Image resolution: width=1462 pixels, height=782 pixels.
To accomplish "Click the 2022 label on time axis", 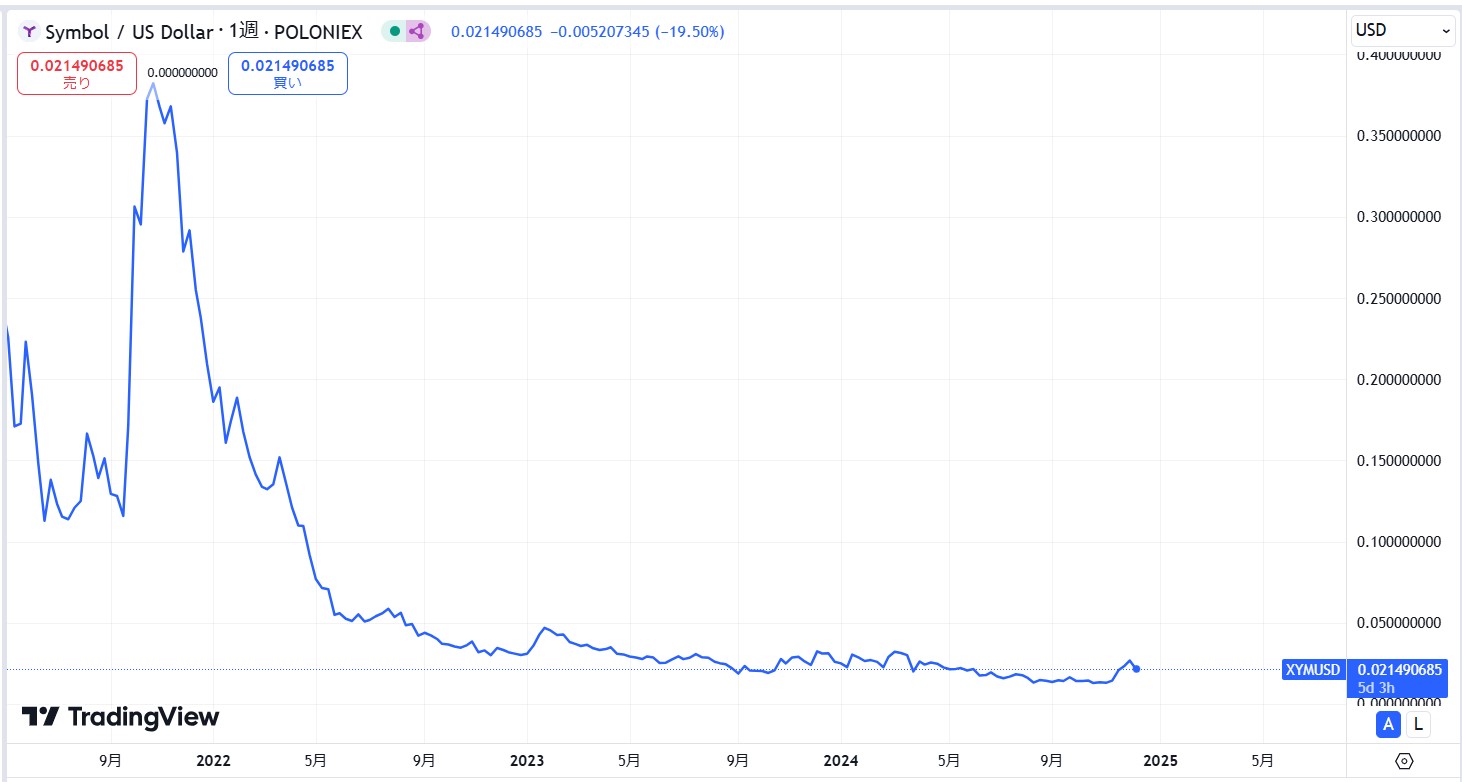I will [x=213, y=760].
